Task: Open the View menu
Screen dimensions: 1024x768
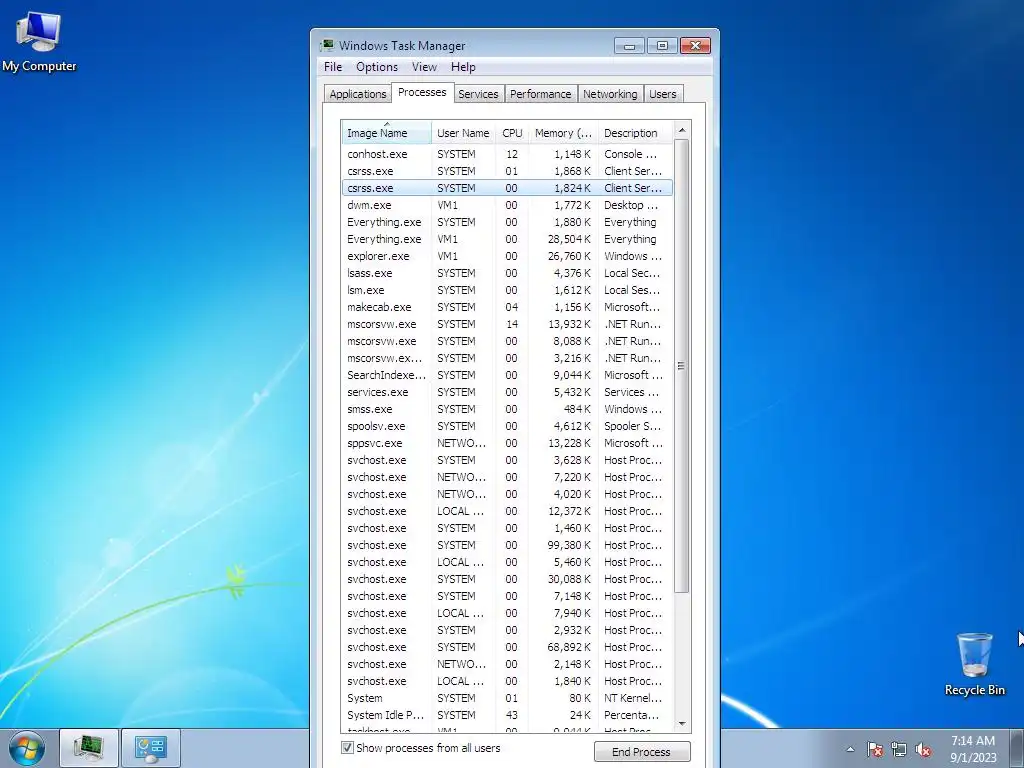Action: pyautogui.click(x=424, y=67)
